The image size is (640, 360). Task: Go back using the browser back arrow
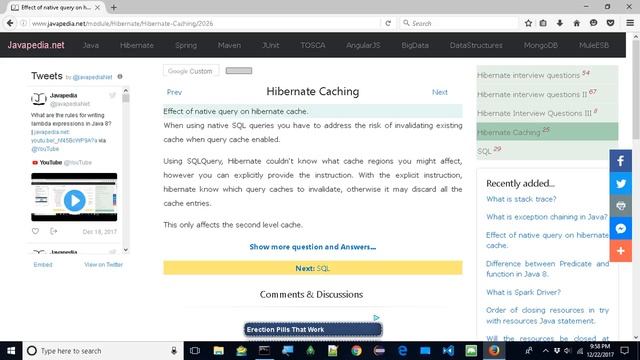point(10,23)
